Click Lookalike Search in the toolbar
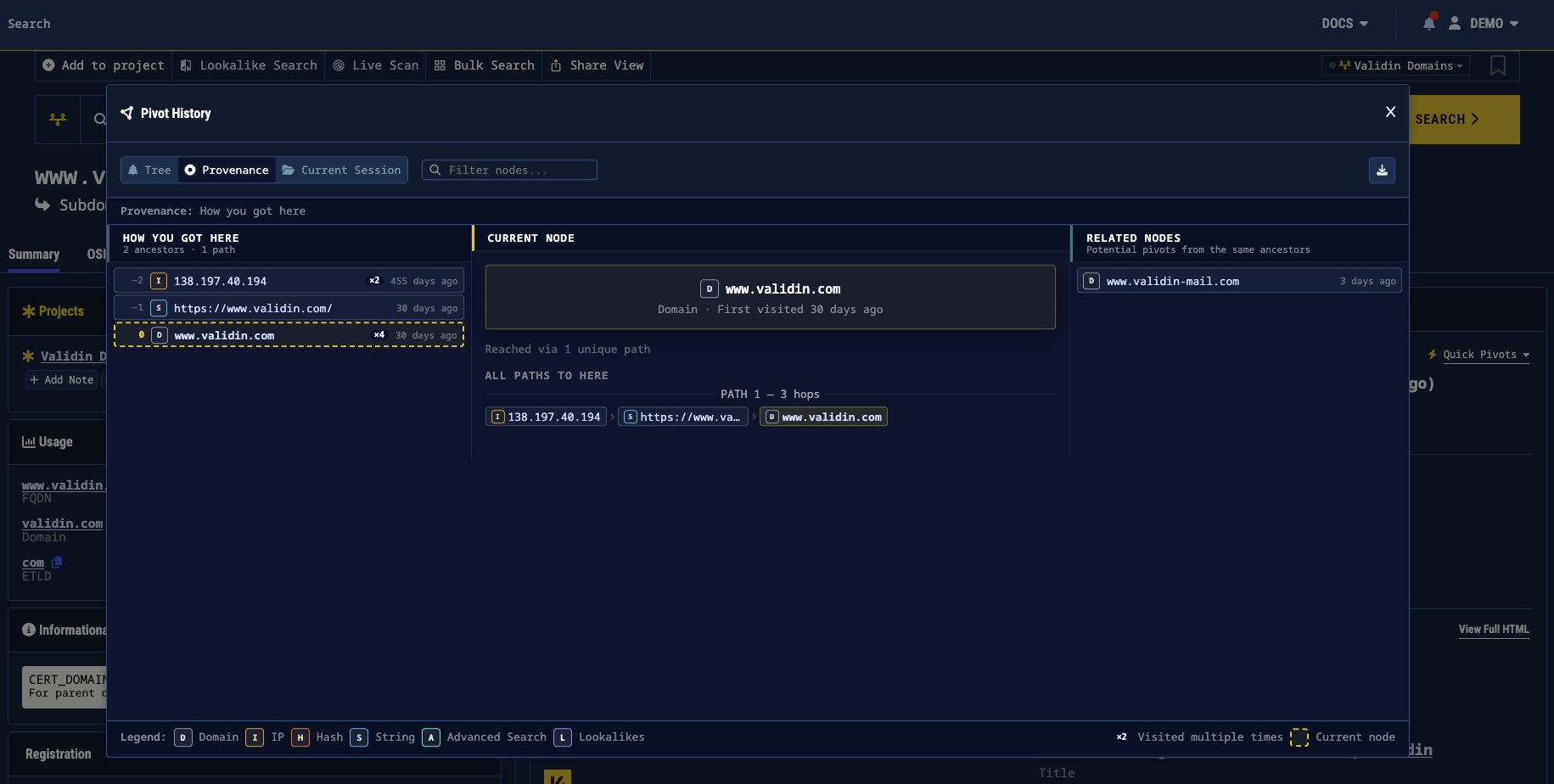Image resolution: width=1554 pixels, height=784 pixels. click(x=249, y=65)
